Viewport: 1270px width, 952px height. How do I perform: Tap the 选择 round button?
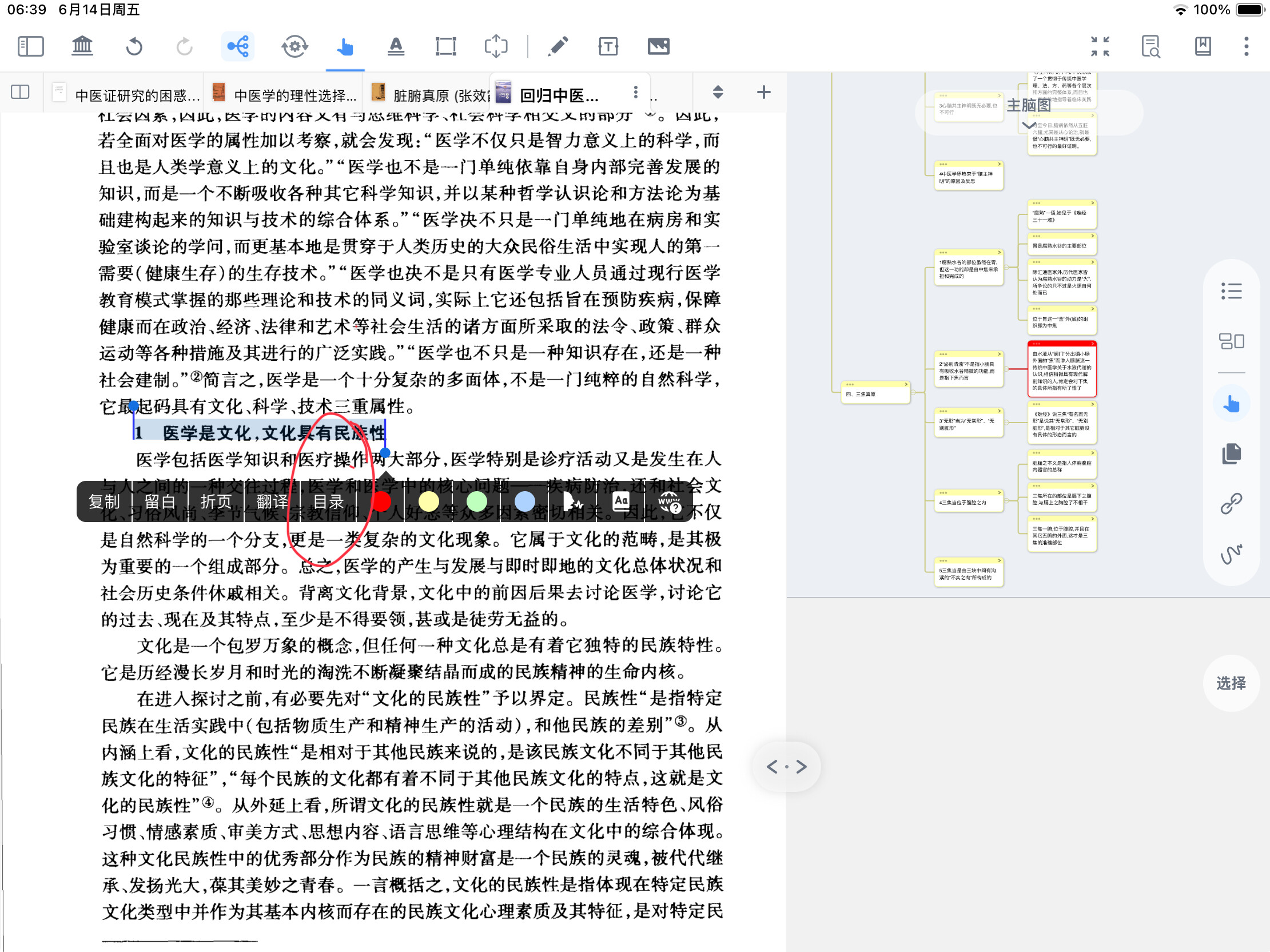pyautogui.click(x=1231, y=683)
